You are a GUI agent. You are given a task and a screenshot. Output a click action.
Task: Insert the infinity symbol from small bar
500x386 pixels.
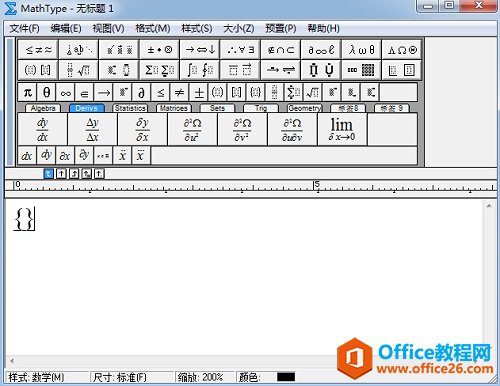(65, 92)
